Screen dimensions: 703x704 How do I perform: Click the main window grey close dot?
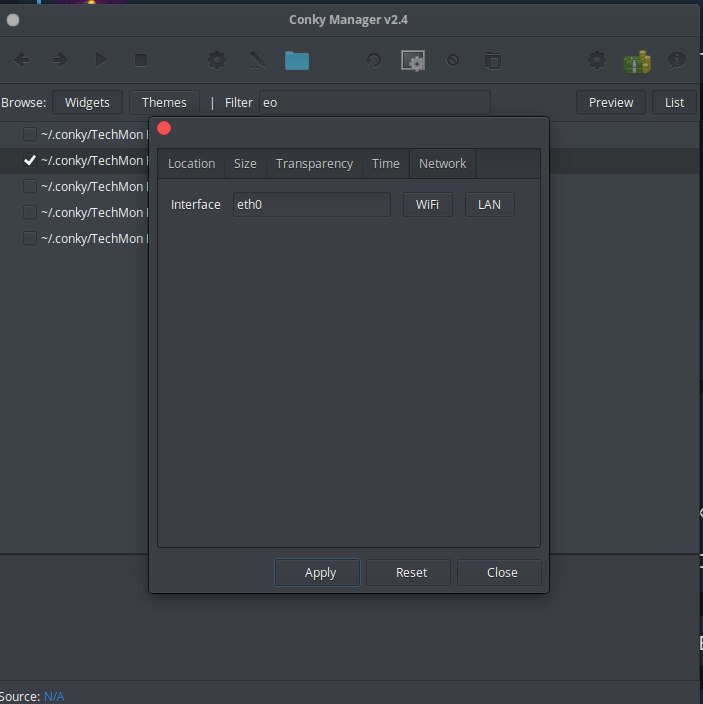[x=13, y=20]
